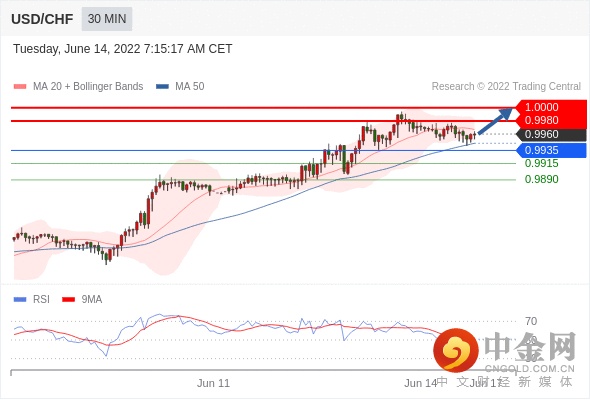Screen dimensions: 590x400
Task: Click the MA 20 + Bollinger Bands legend swatch
Action: [x=20, y=87]
